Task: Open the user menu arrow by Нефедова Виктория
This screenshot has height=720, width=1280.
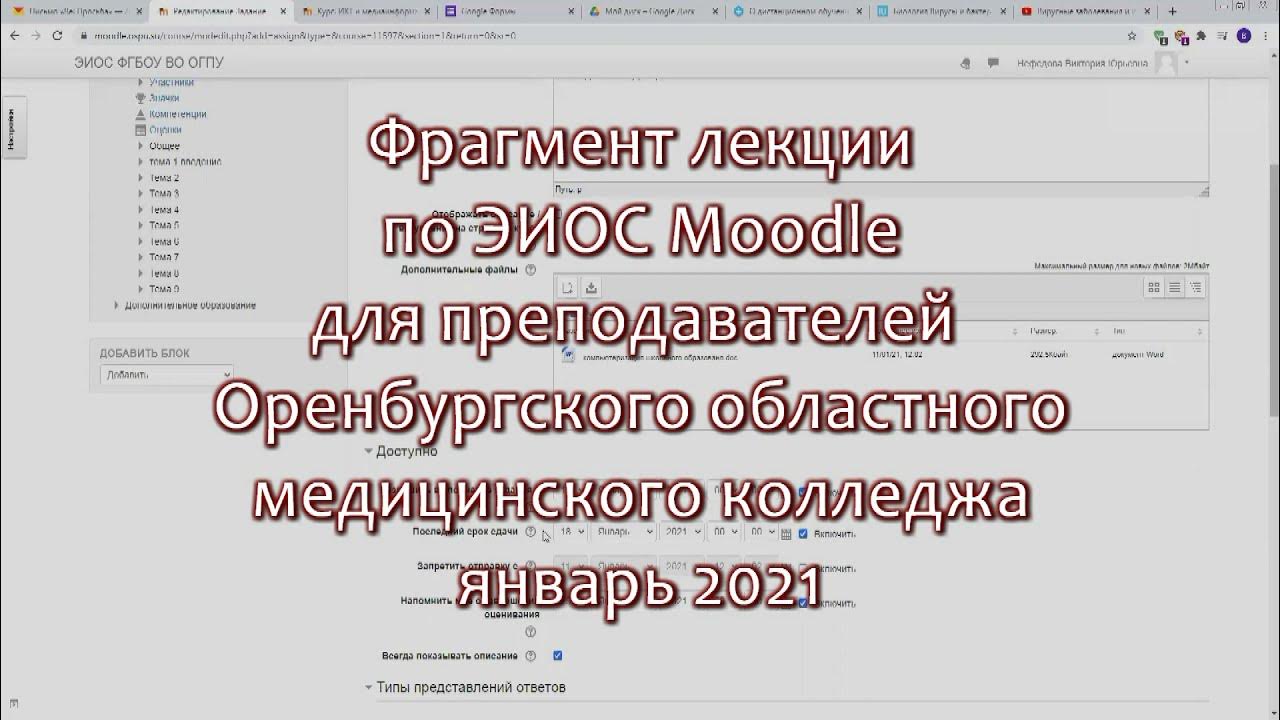Action: pyautogui.click(x=1187, y=63)
